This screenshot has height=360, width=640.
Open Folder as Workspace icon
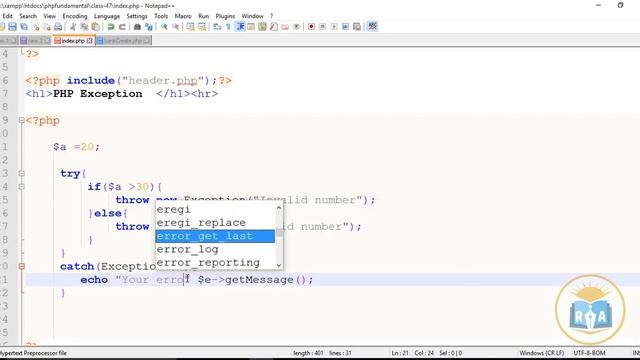tap(285, 27)
